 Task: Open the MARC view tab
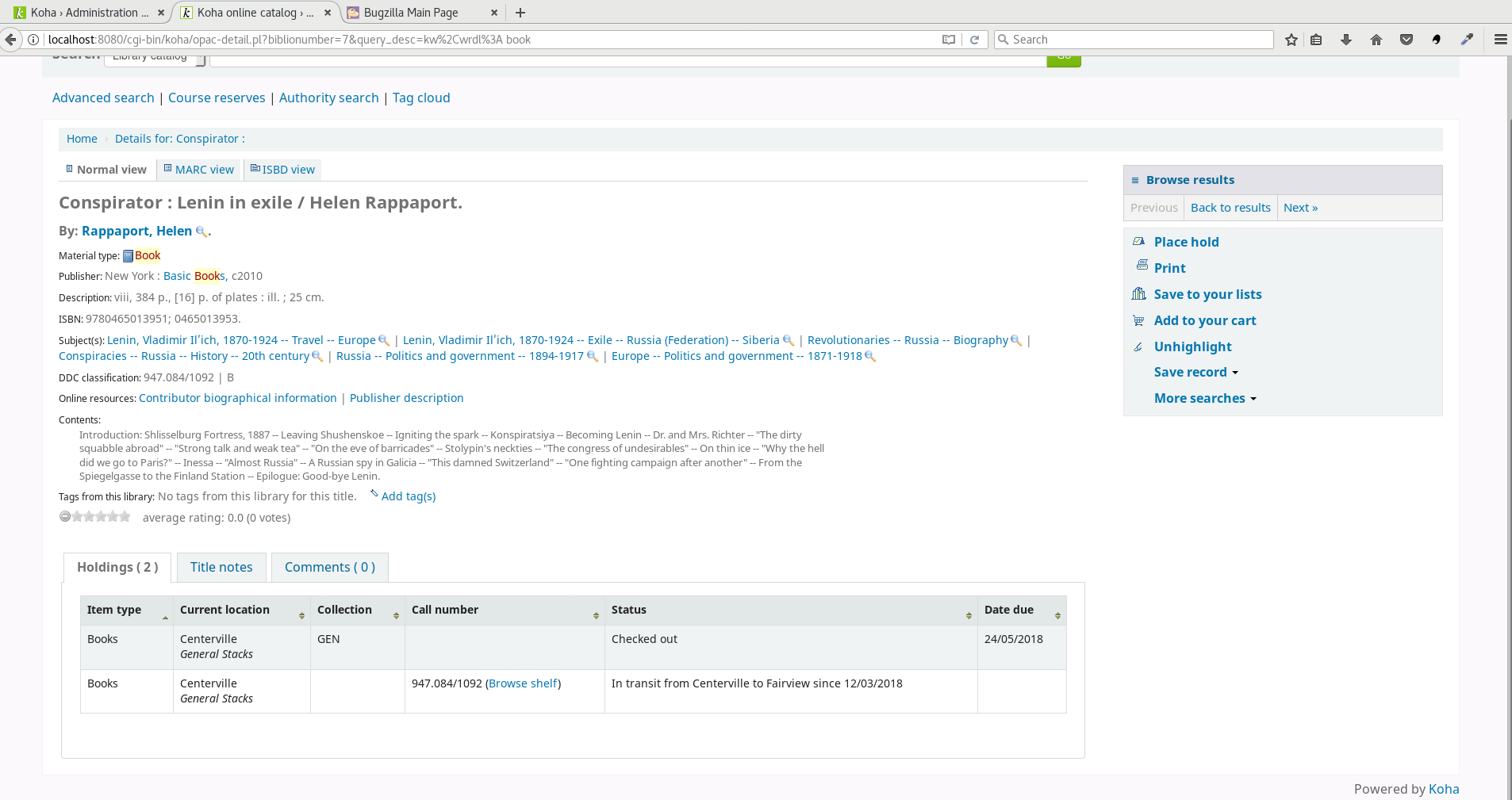pyautogui.click(x=199, y=170)
